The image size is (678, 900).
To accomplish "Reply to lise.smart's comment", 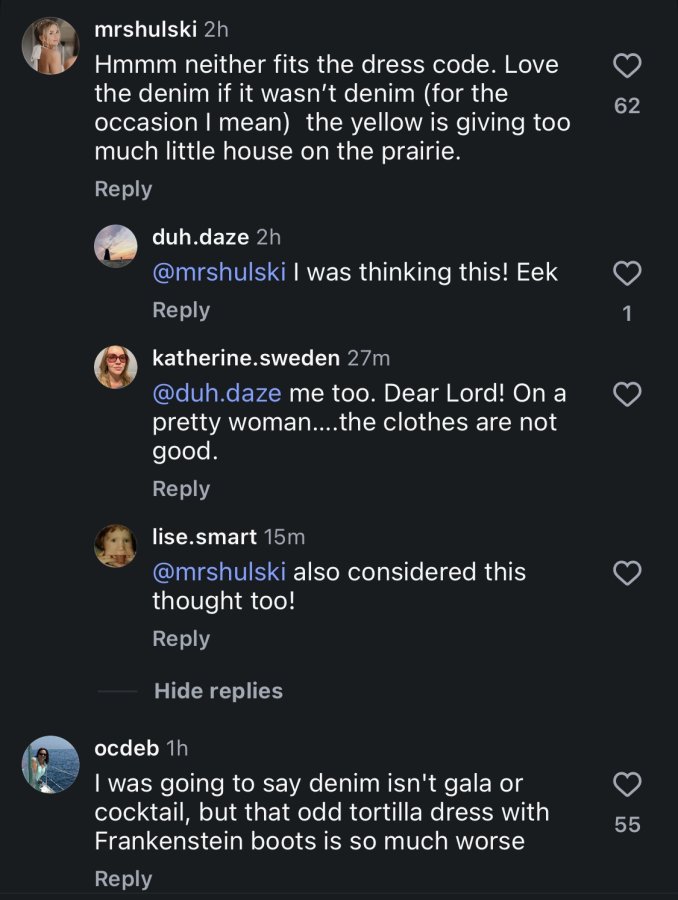I will [x=181, y=639].
